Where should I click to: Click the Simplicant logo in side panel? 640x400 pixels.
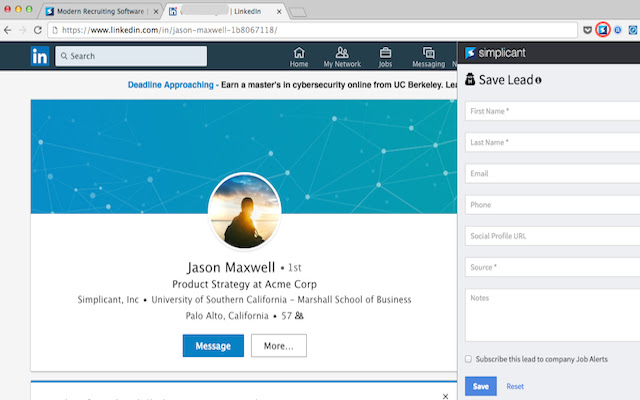tap(495, 53)
